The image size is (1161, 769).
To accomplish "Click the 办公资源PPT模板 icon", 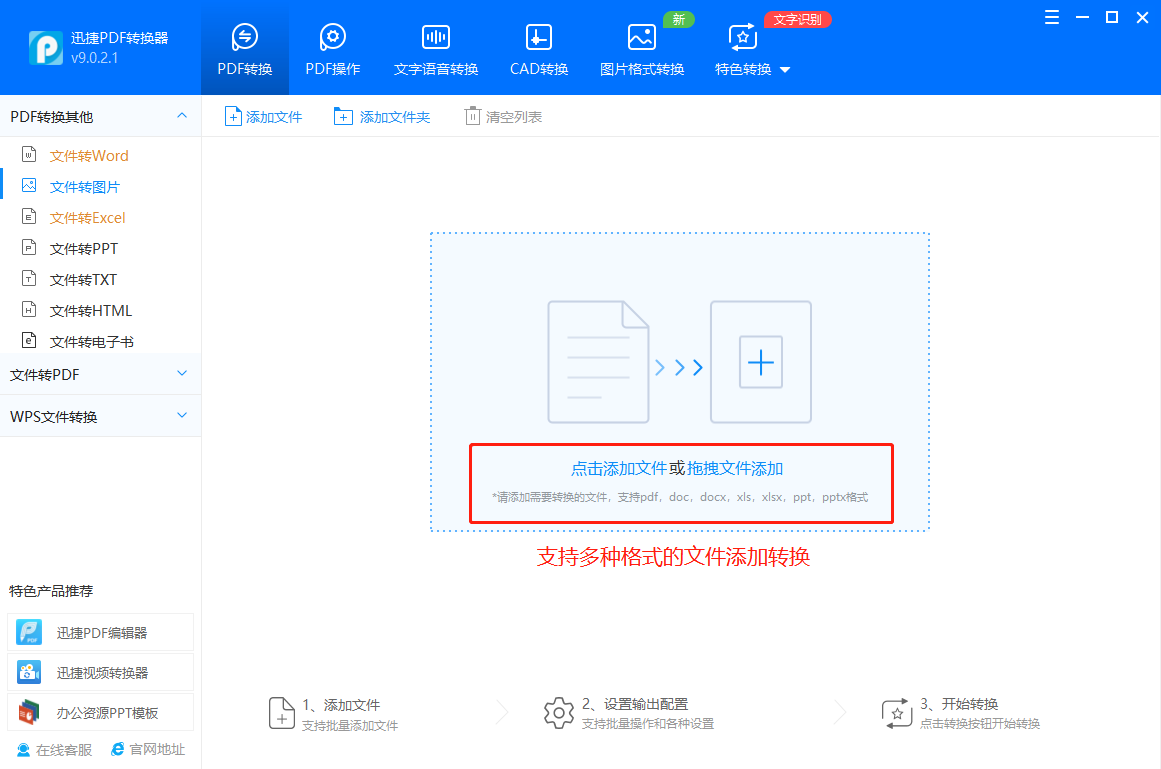I will [x=29, y=712].
